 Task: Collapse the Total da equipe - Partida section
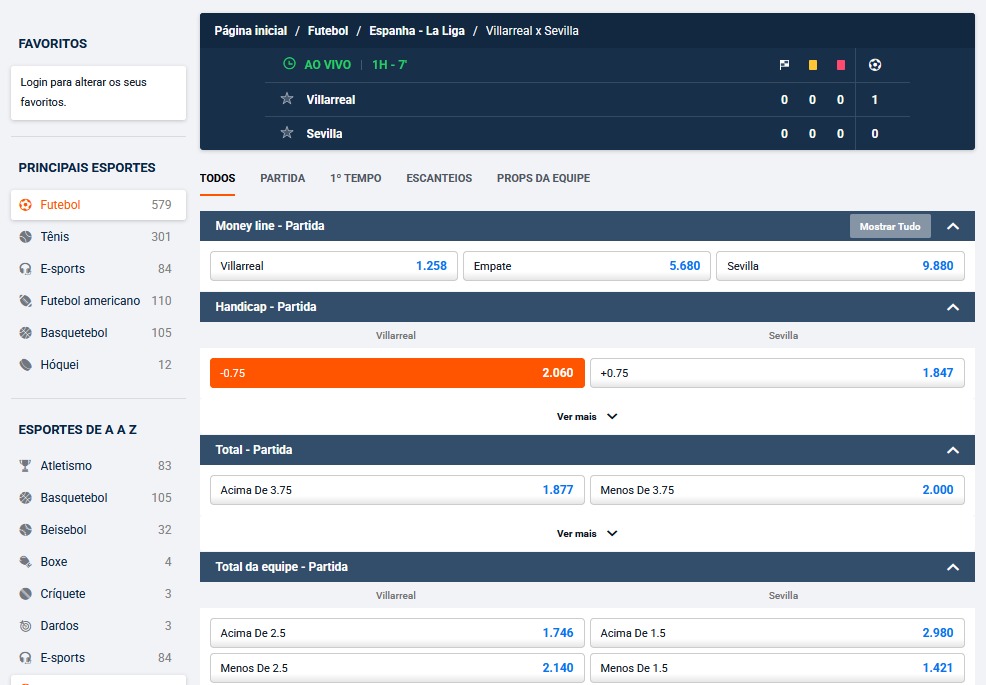[x=953, y=567]
